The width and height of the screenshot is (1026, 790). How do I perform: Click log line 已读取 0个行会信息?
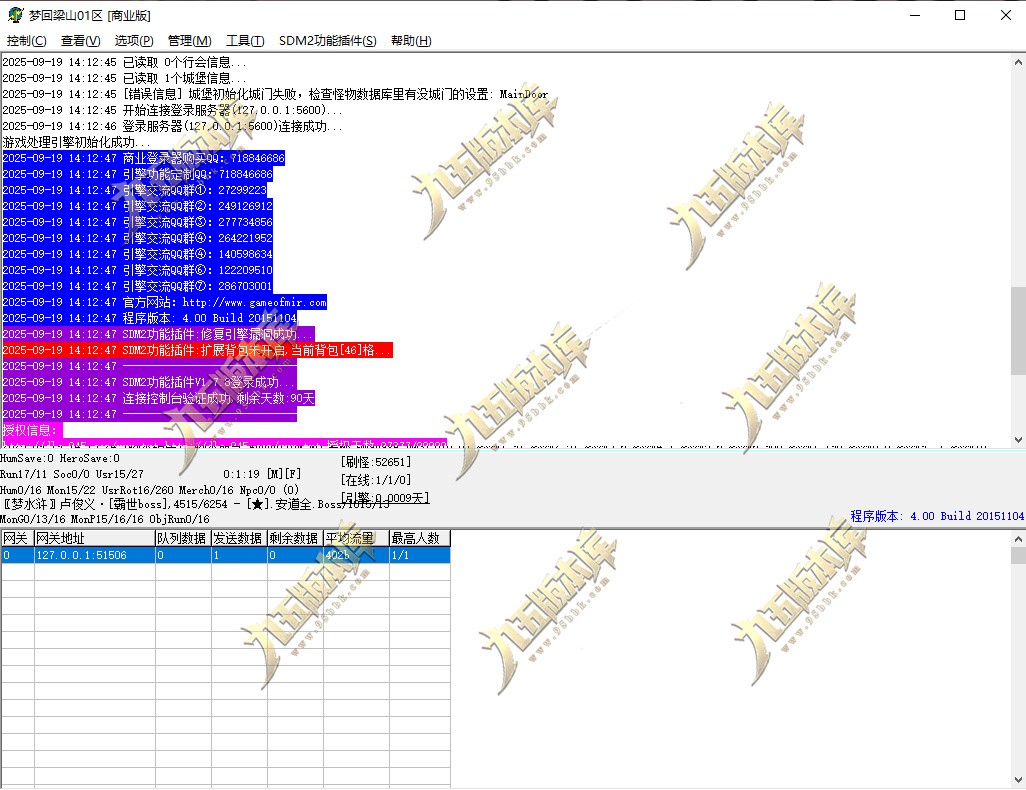click(x=124, y=62)
